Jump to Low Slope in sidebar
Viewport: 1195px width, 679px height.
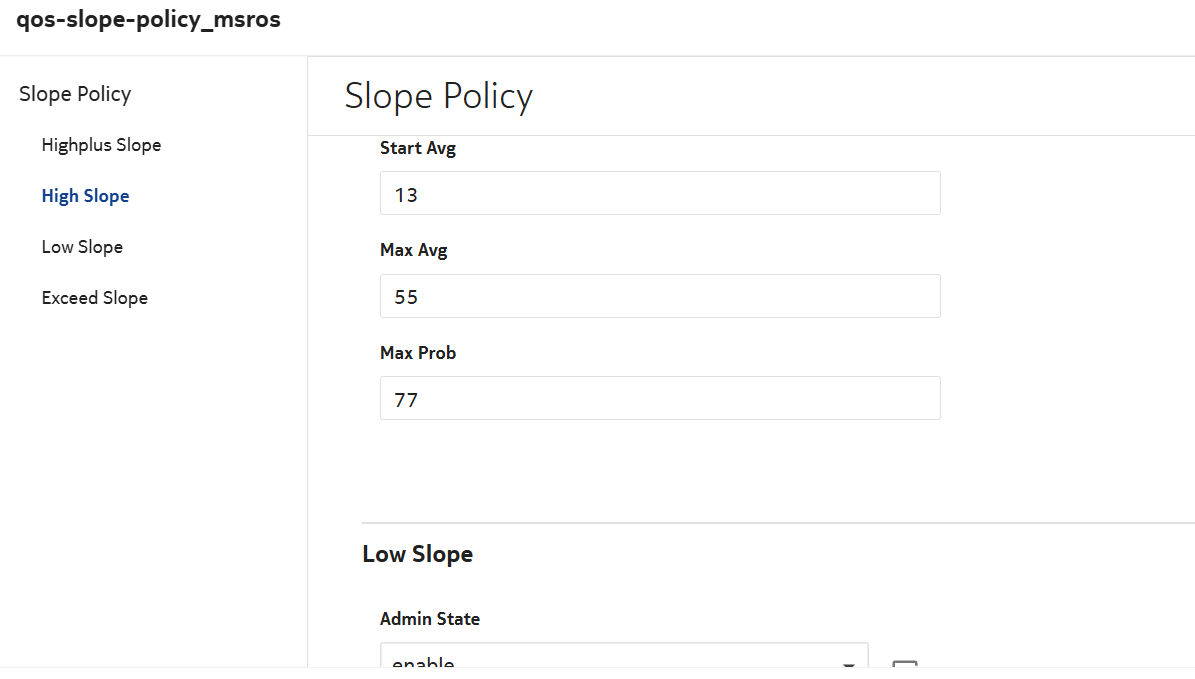pyautogui.click(x=82, y=247)
